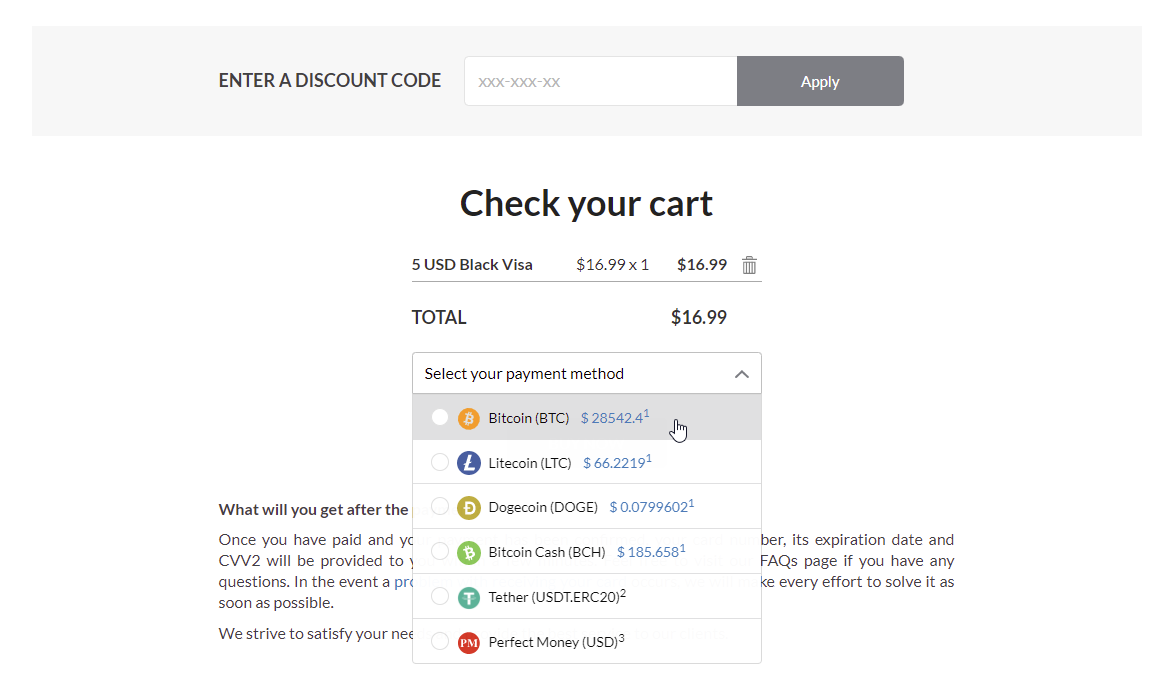Select the Dogecoin (DOGE) radio button

pos(439,507)
